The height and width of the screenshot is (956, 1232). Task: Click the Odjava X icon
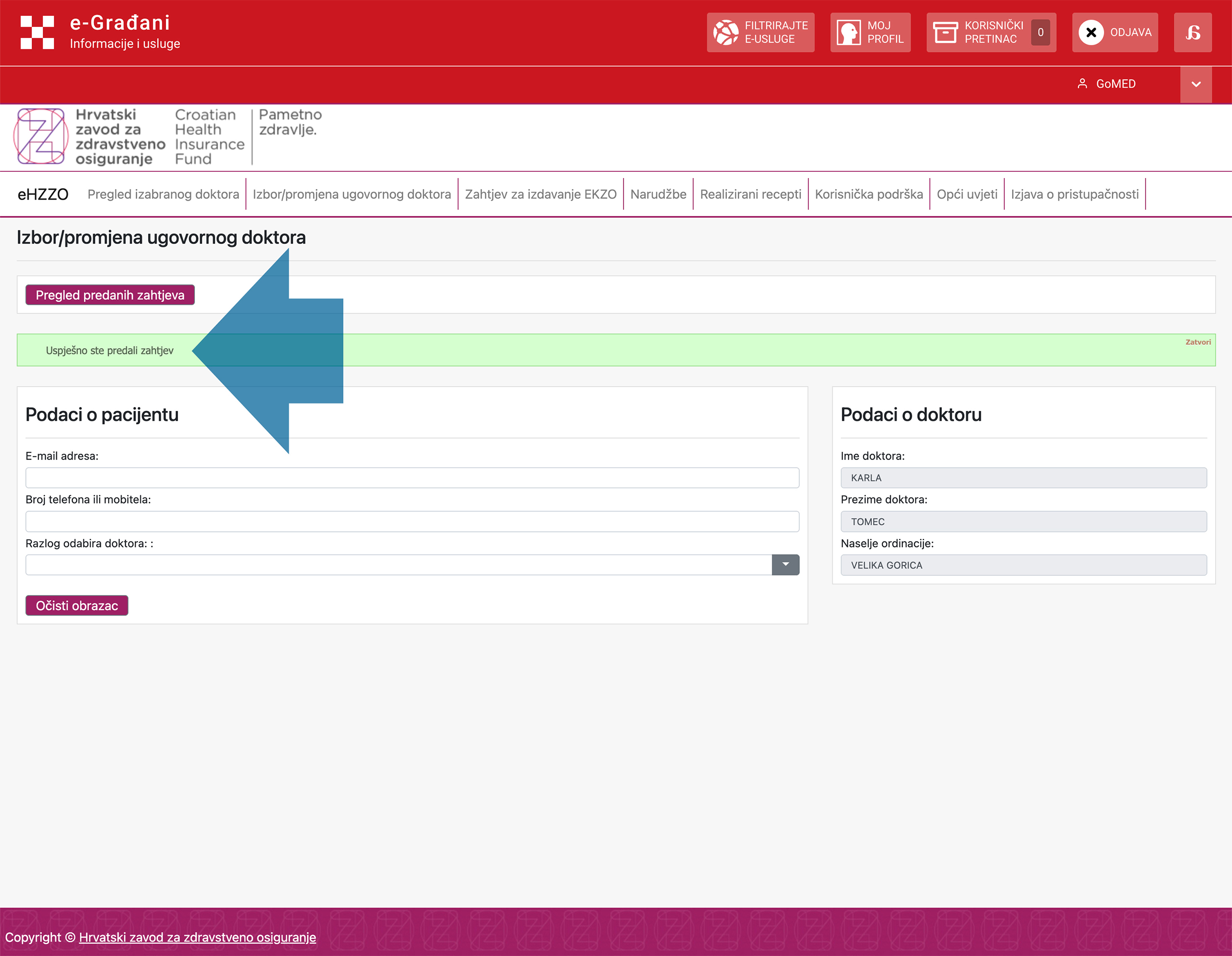(1091, 32)
